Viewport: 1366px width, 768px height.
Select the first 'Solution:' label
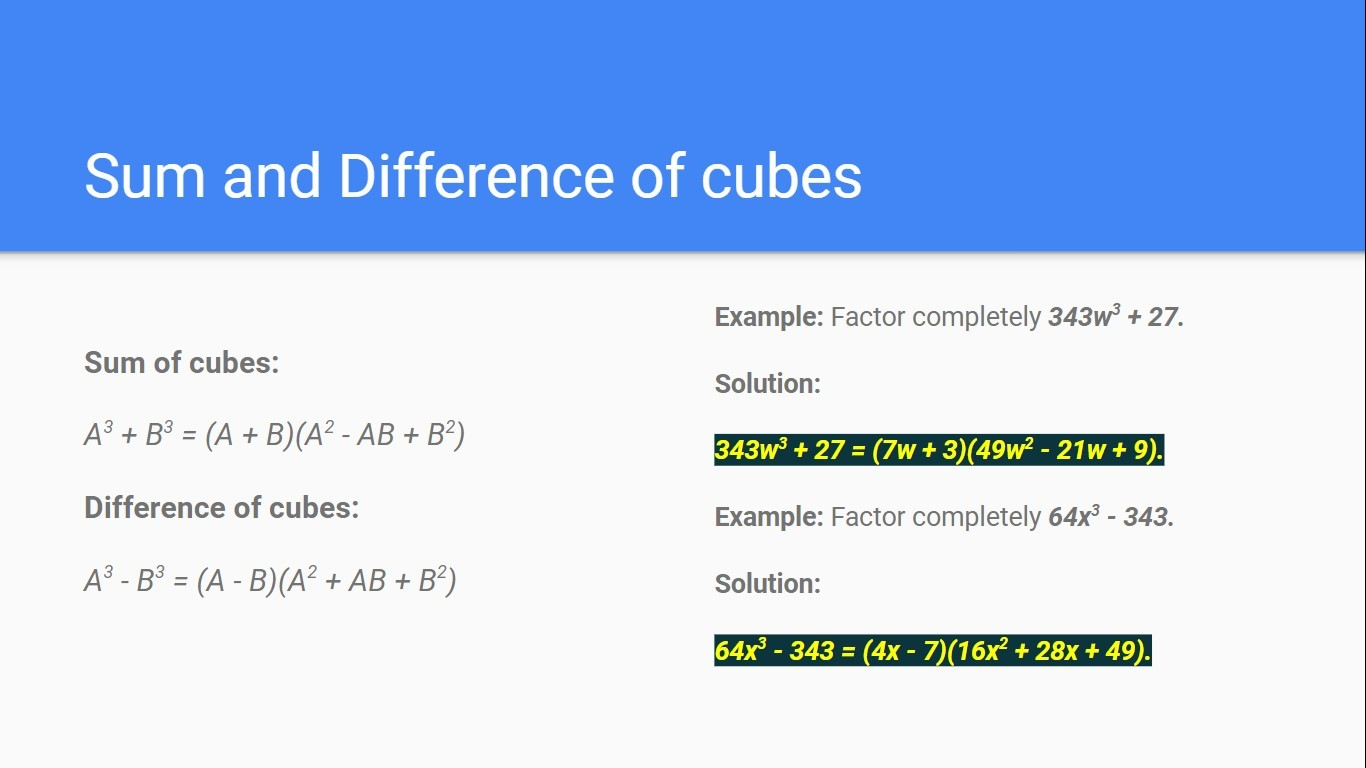point(767,383)
